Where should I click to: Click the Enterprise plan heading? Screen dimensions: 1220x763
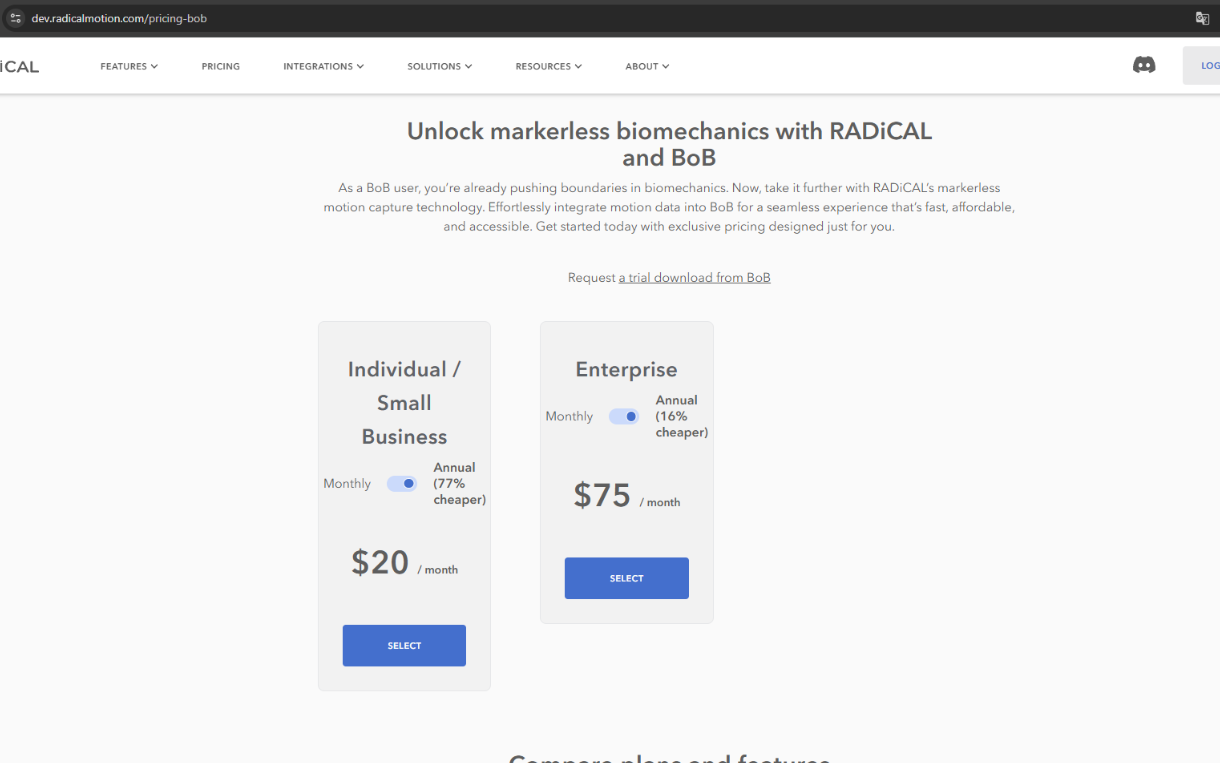627,370
